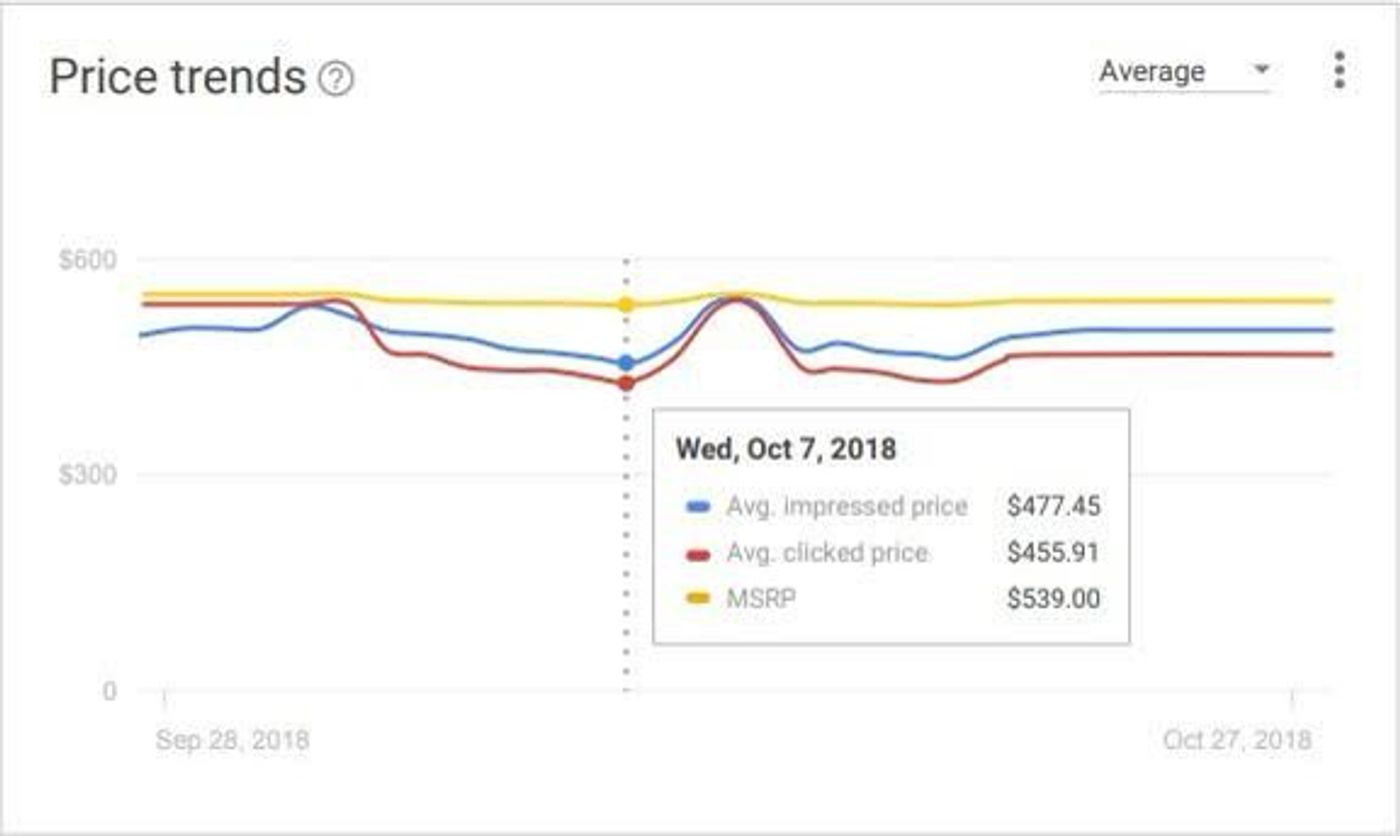Viewport: 1400px width, 836px height.
Task: Click the Price trends heading
Action: pos(177,77)
